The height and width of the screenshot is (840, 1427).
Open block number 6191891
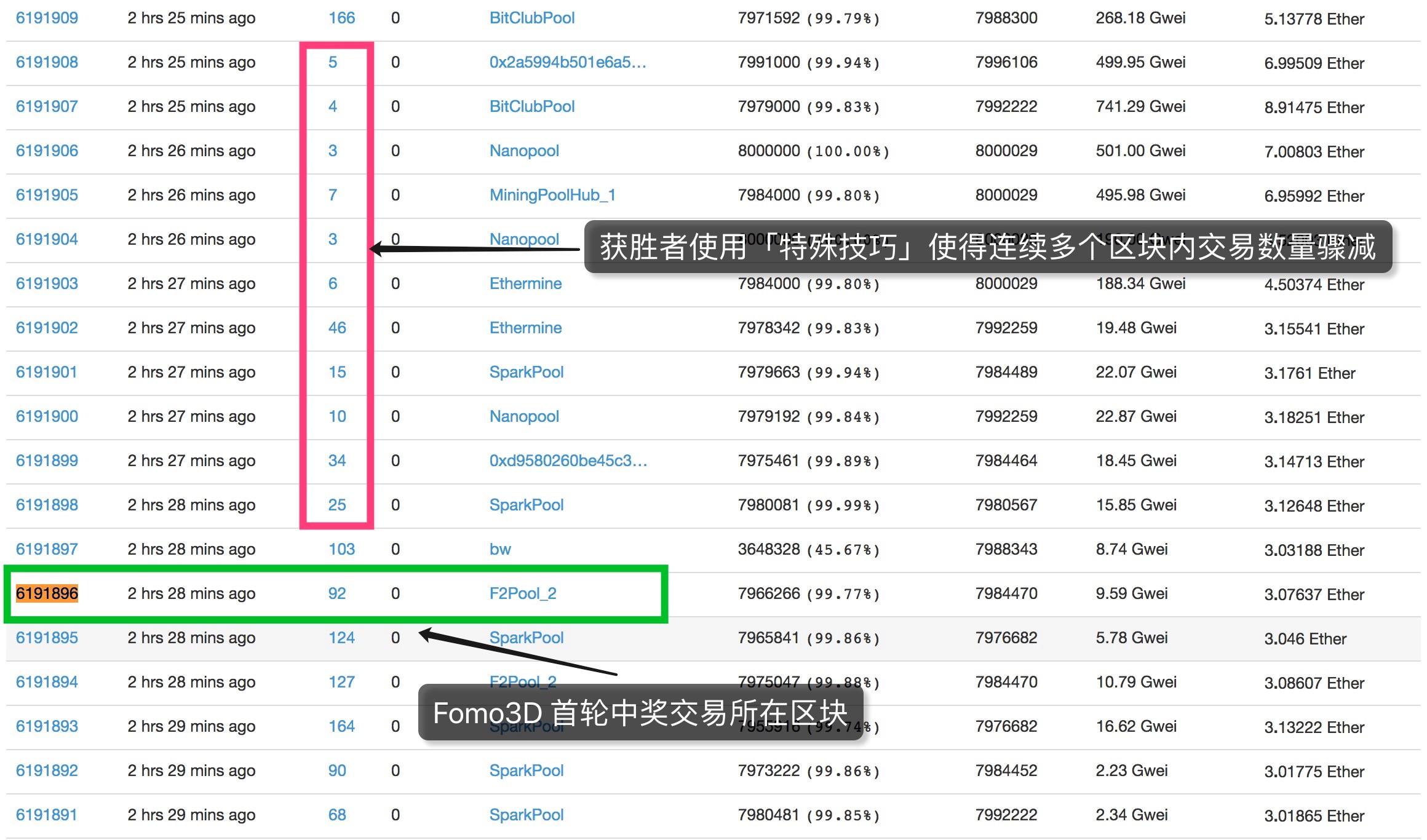point(47,815)
